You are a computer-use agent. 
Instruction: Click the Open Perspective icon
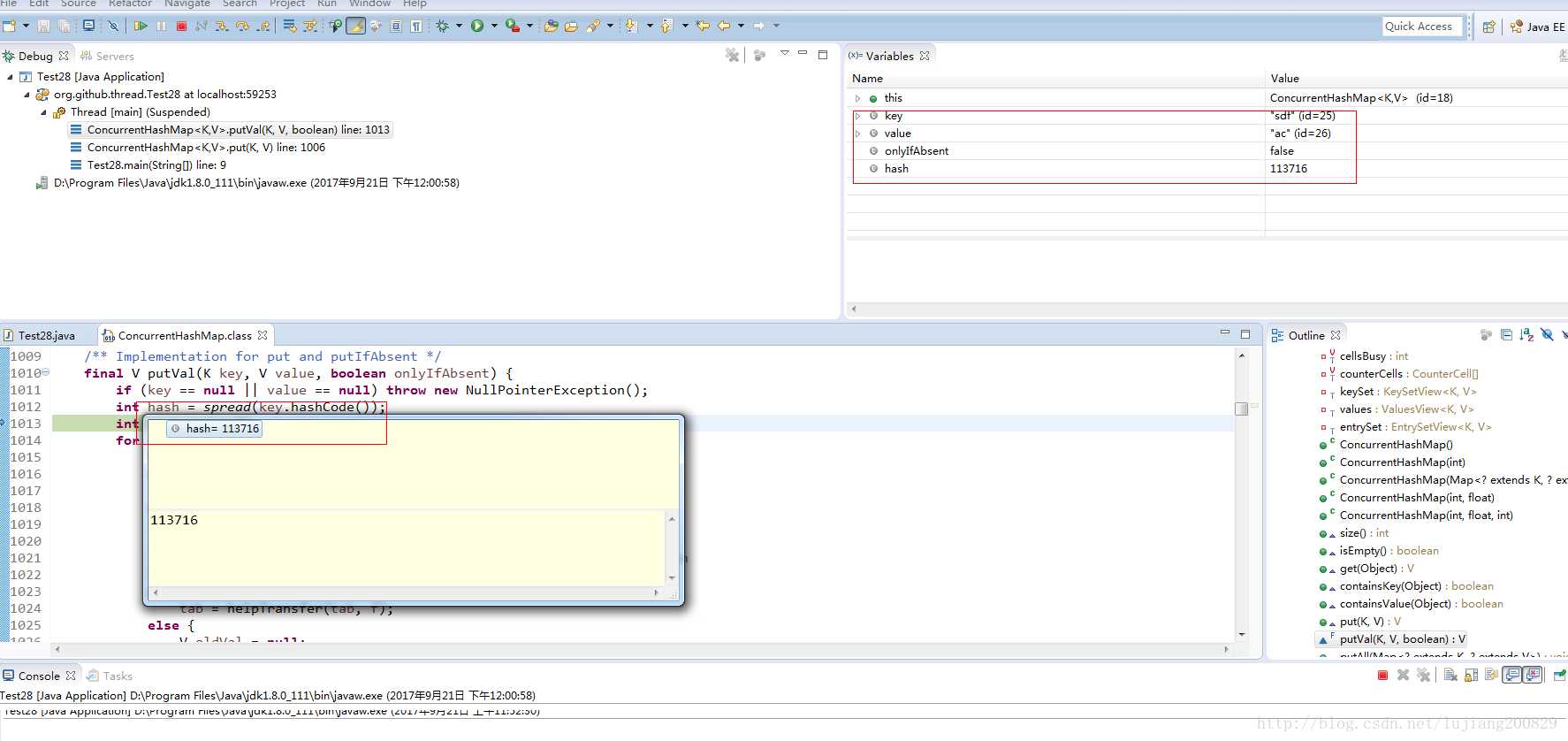1489,27
